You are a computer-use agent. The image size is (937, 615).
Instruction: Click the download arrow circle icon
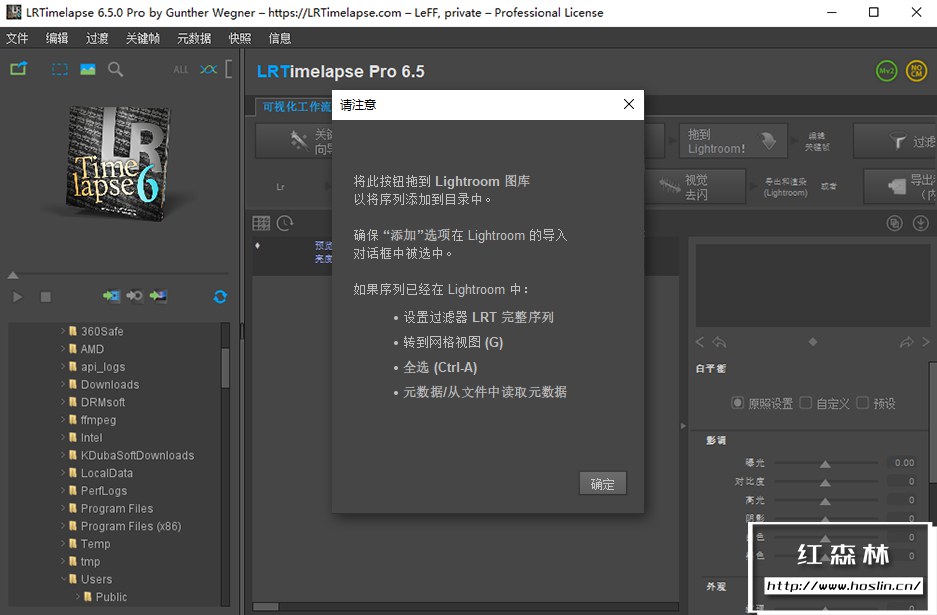click(x=921, y=224)
